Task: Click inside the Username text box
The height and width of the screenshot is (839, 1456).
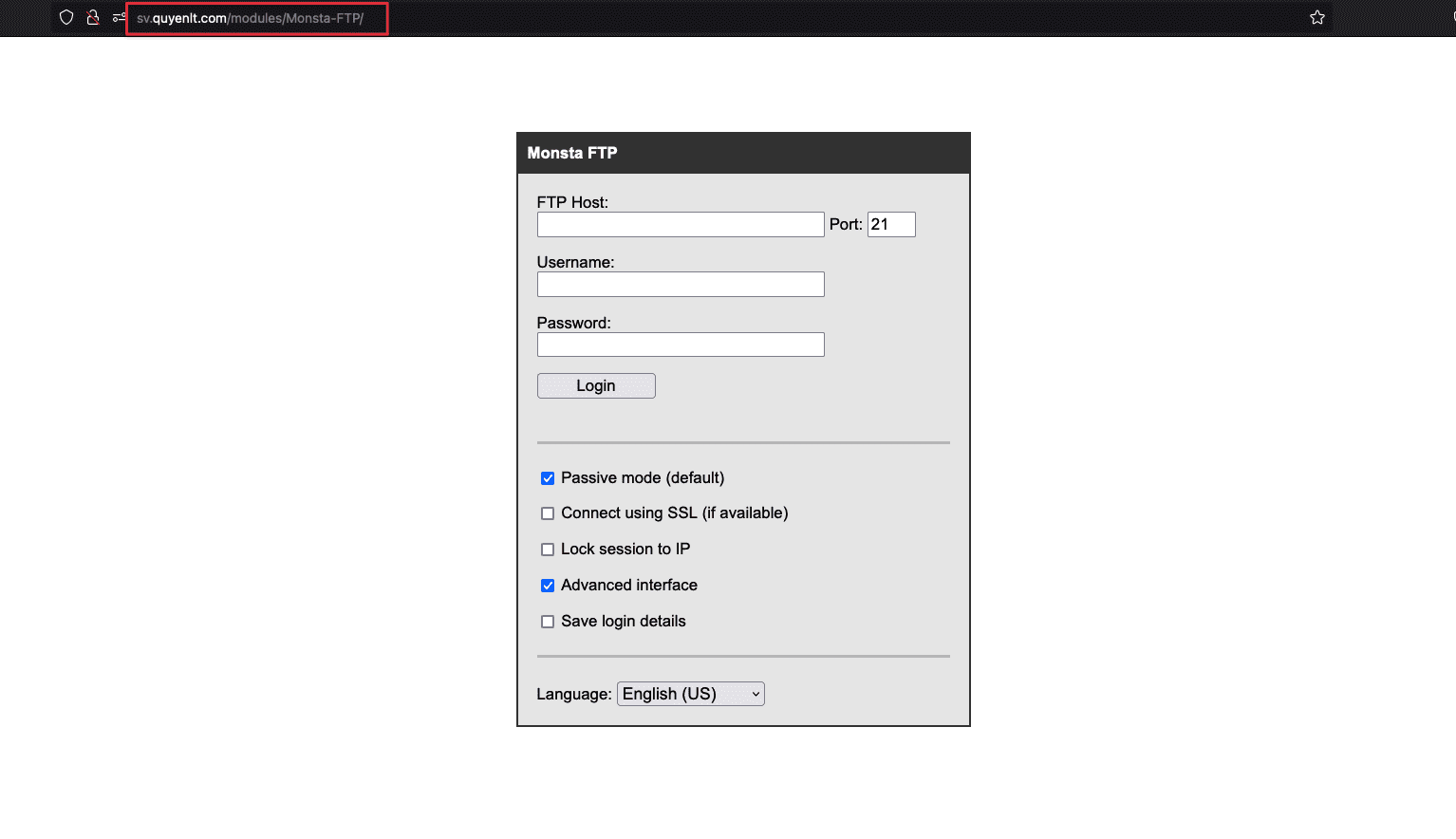Action: pos(680,285)
